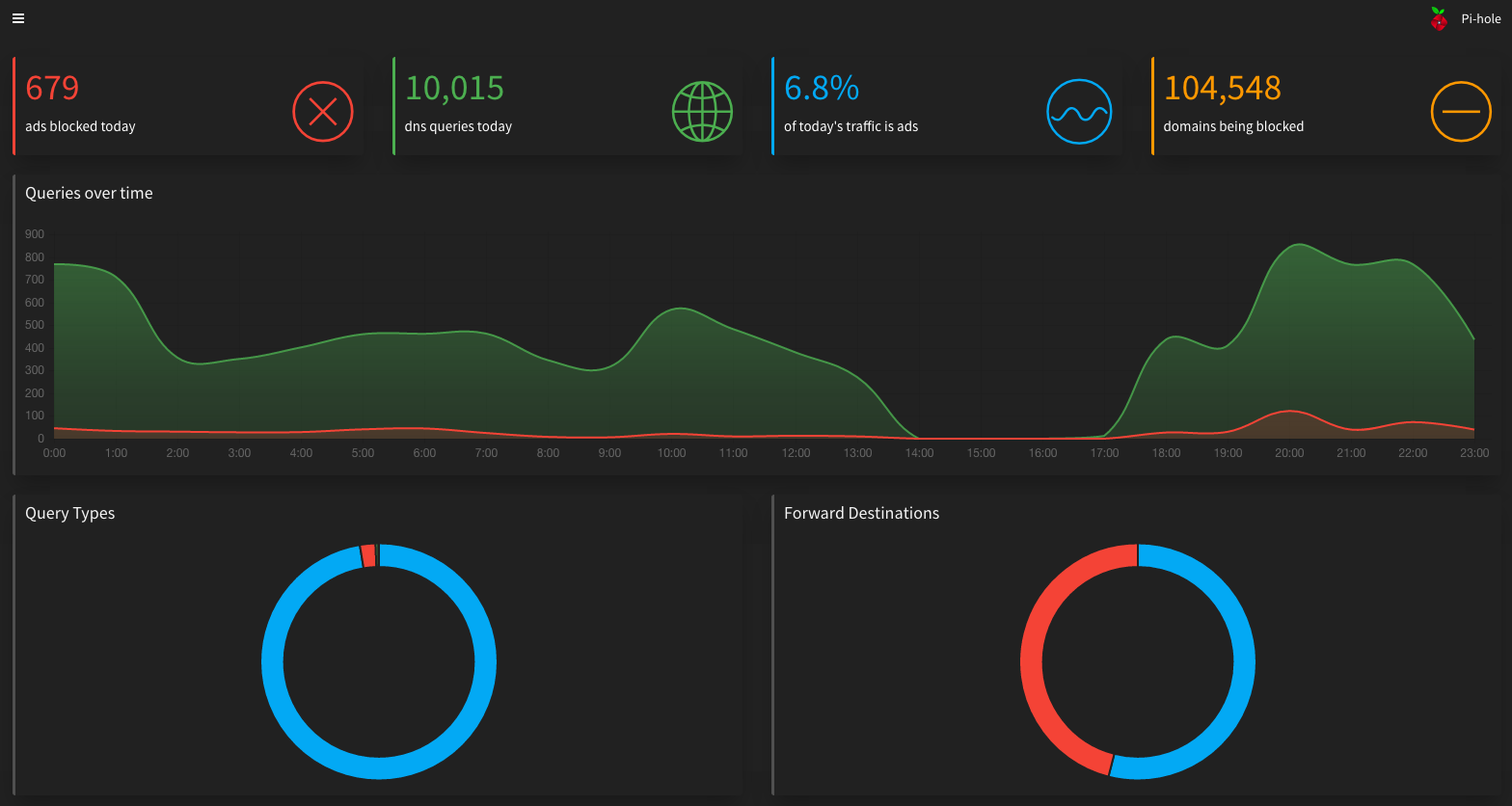Open the hamburger sidebar menu
The image size is (1512, 806).
(18, 18)
